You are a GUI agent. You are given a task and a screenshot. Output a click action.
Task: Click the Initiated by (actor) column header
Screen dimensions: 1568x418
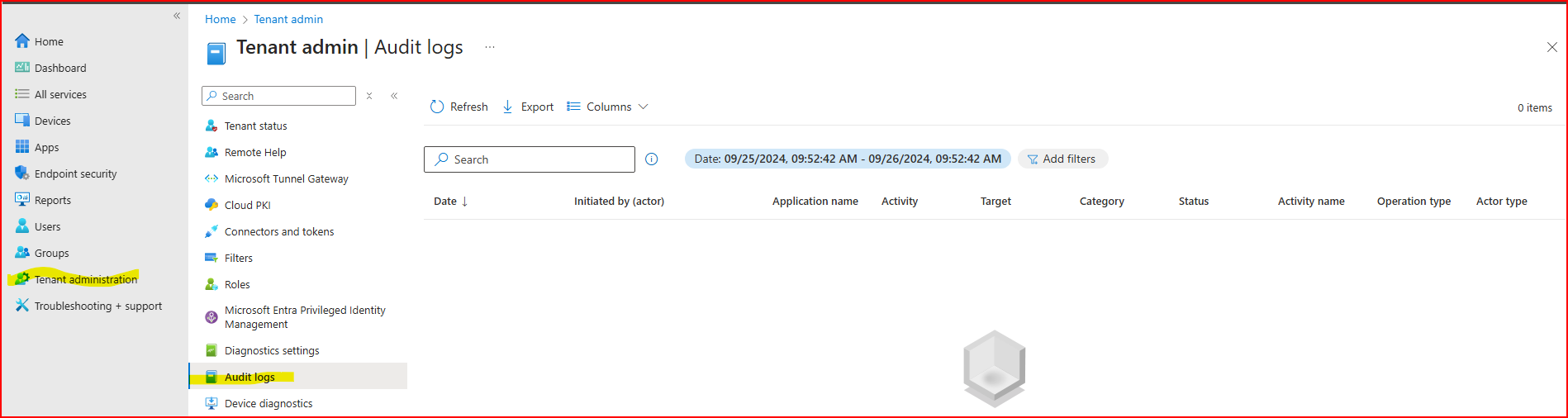[619, 201]
